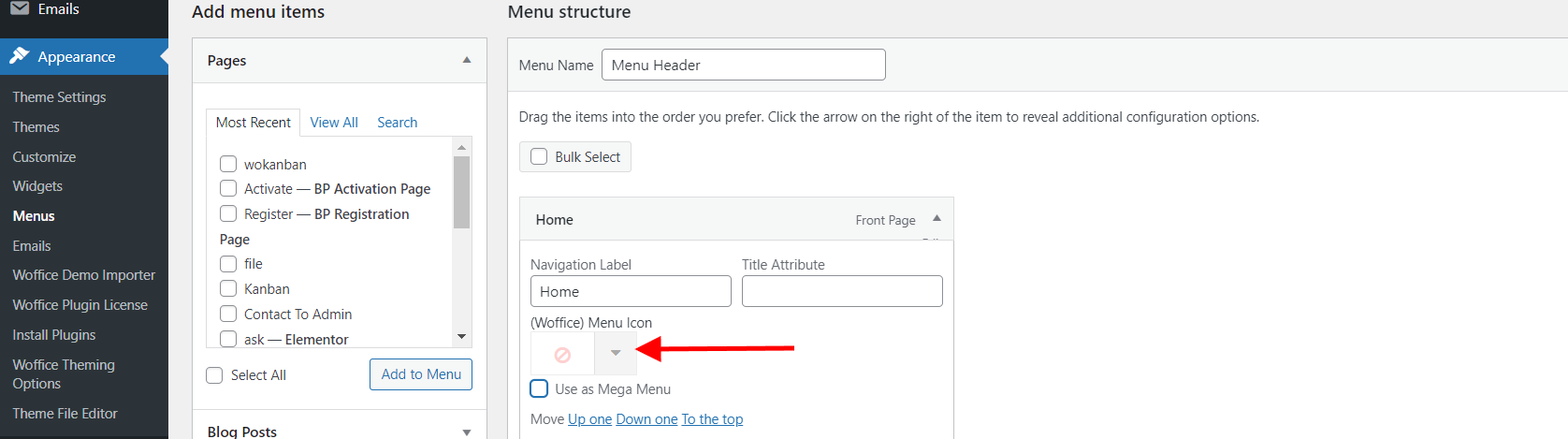
Task: Tick the file page checkbox
Action: 228,263
